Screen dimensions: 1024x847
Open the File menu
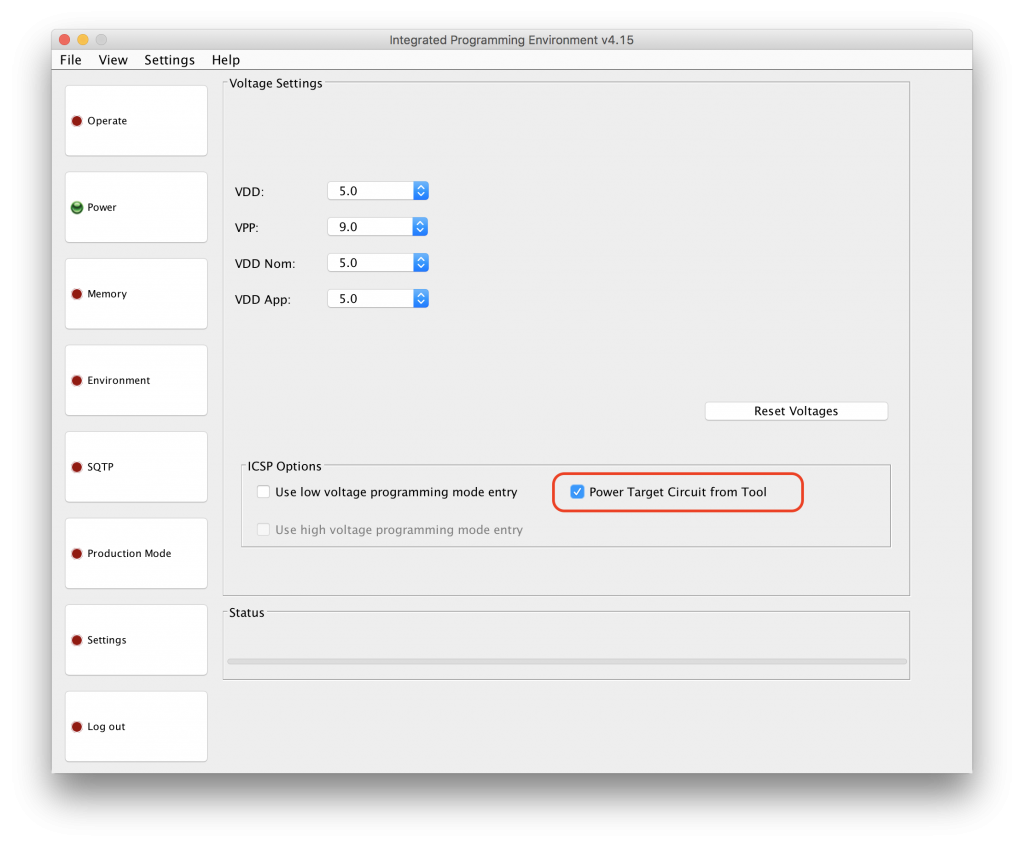(71, 60)
